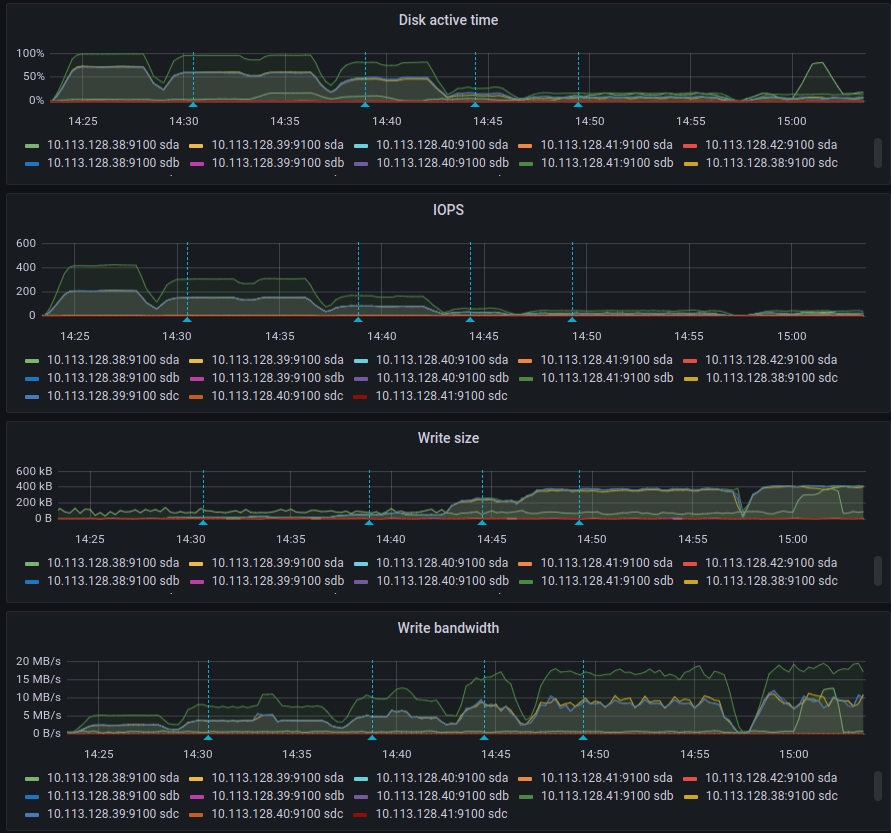Image resolution: width=891 pixels, height=833 pixels.
Task: Click magenta swatch of 10.113.128.39:9100 sdb in Write bandwidth legend
Action: [x=196, y=797]
